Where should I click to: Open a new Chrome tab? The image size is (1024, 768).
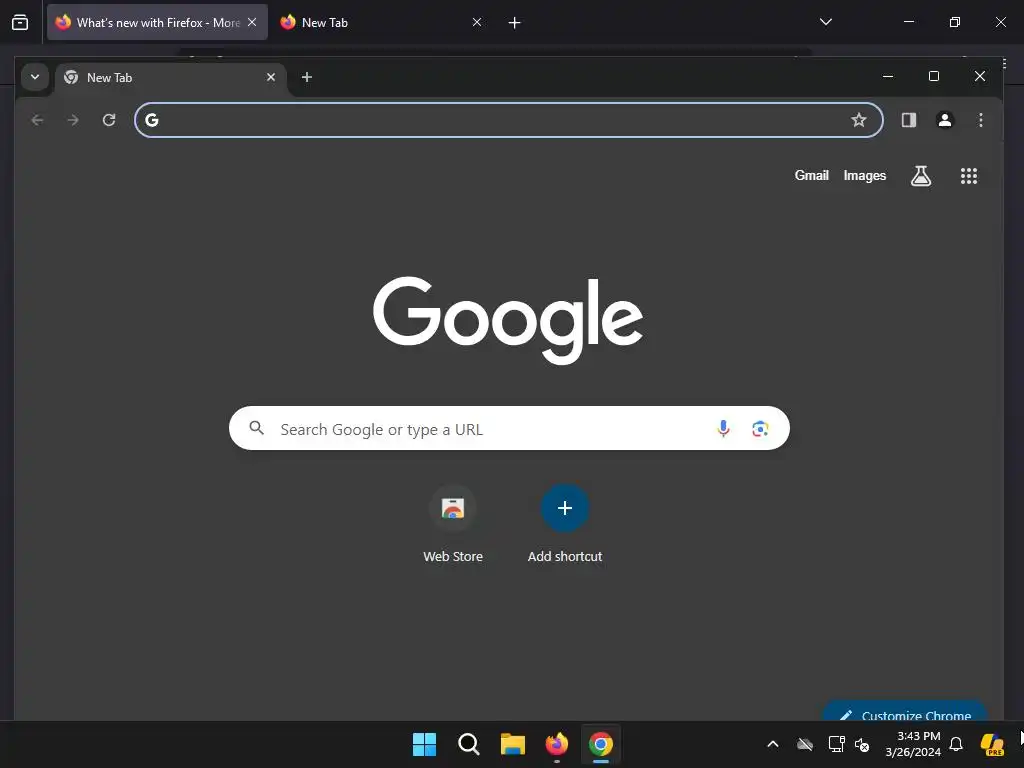[x=306, y=77]
